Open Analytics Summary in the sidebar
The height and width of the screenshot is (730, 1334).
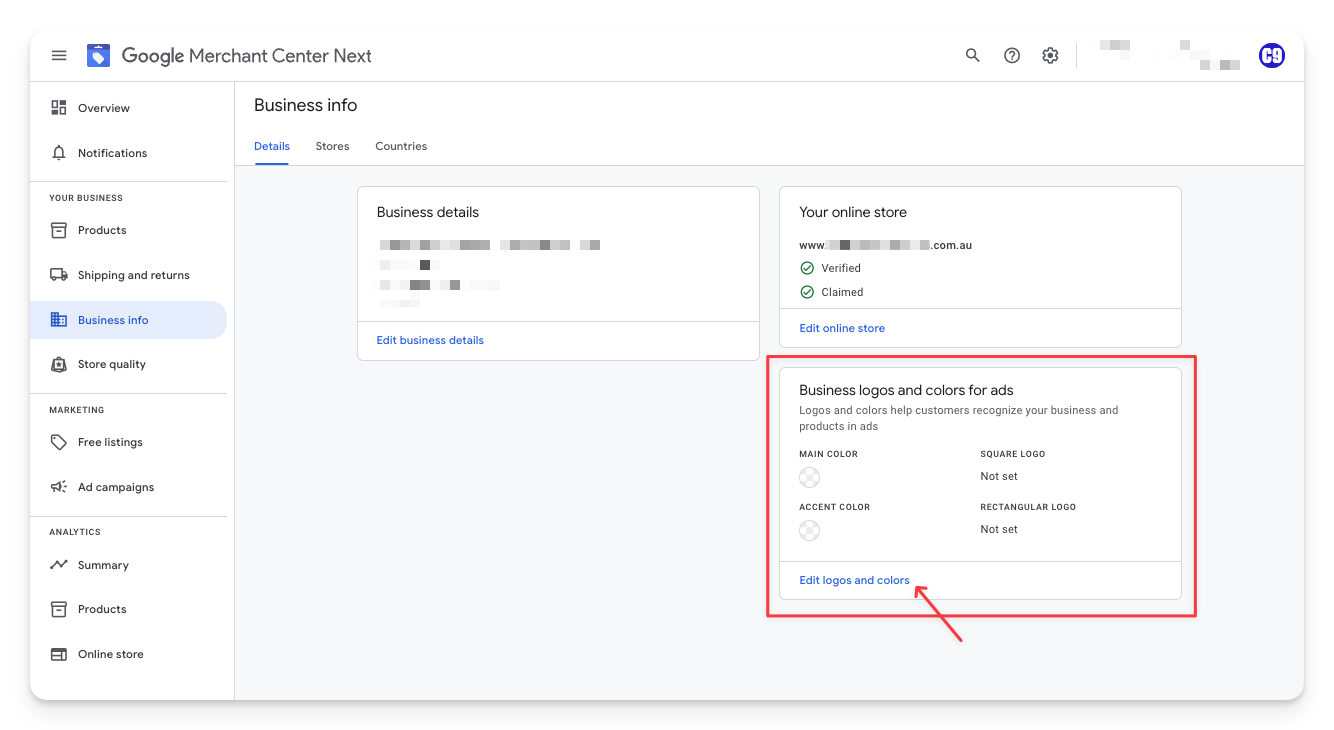(103, 565)
